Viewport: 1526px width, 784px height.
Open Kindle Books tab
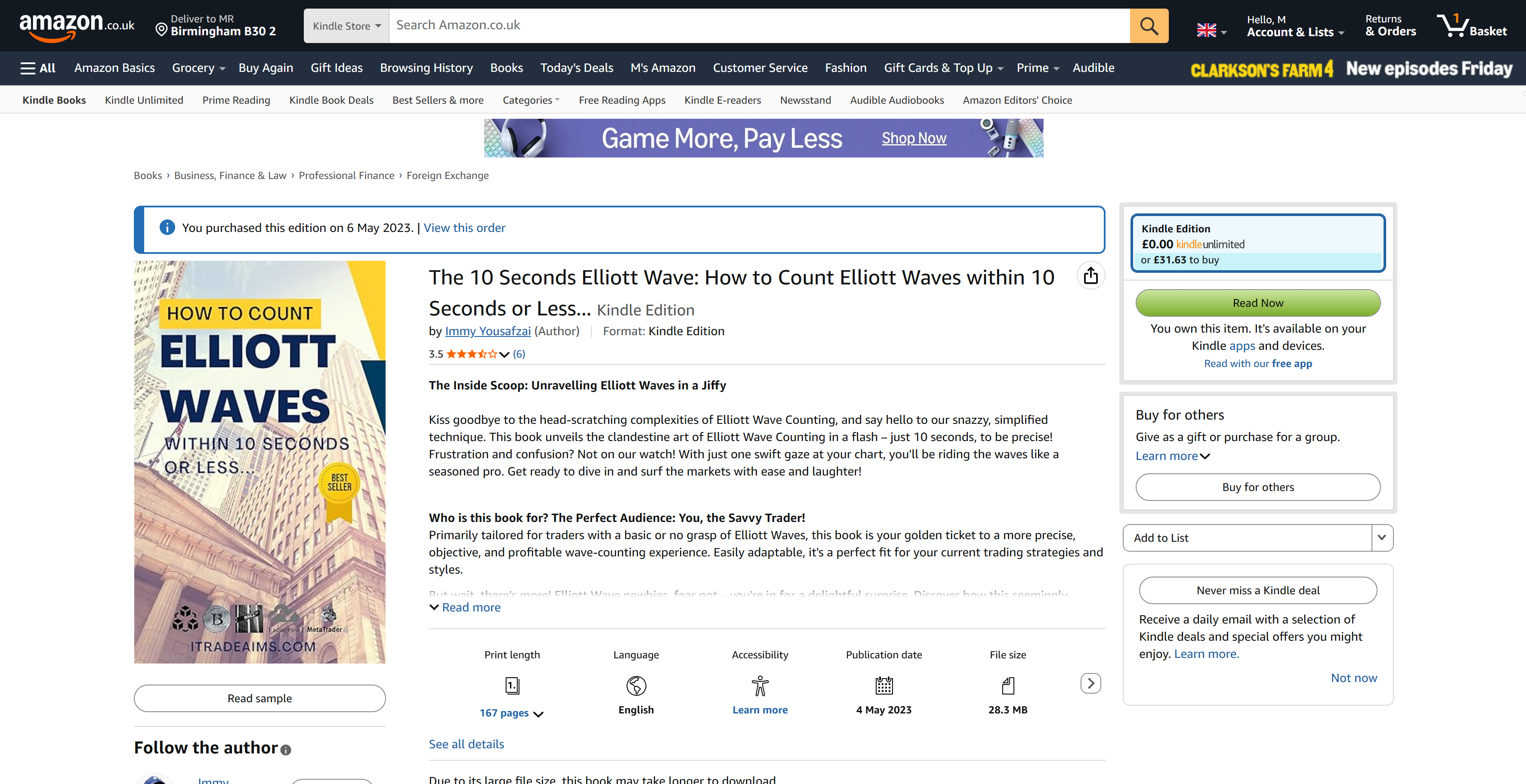[x=54, y=100]
